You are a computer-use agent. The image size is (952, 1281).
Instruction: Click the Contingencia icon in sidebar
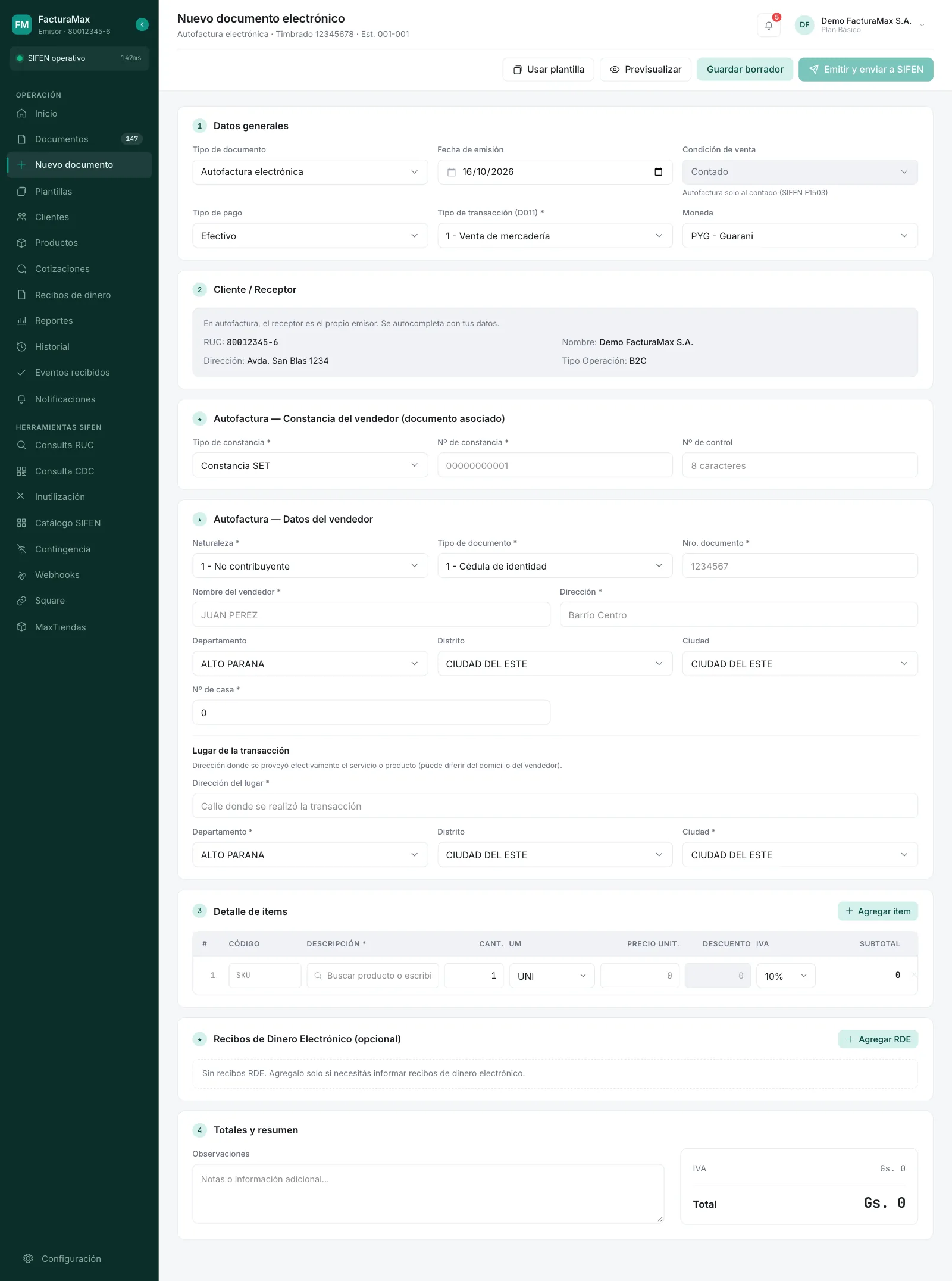[x=21, y=549]
